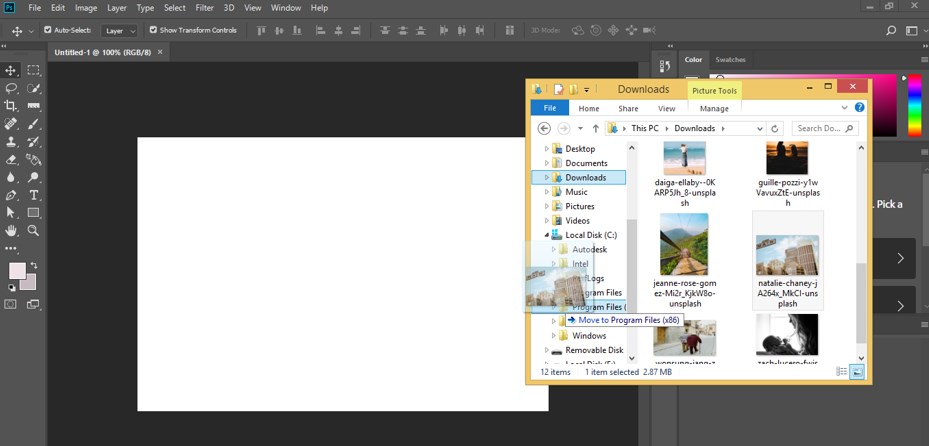
Task: Enable Quick Mask mode icon
Action: click(12, 304)
